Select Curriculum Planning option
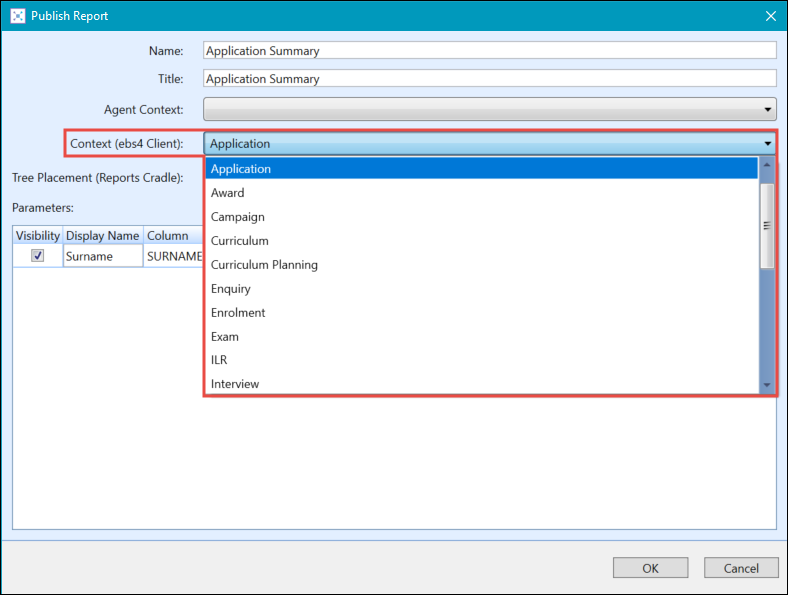 point(481,265)
